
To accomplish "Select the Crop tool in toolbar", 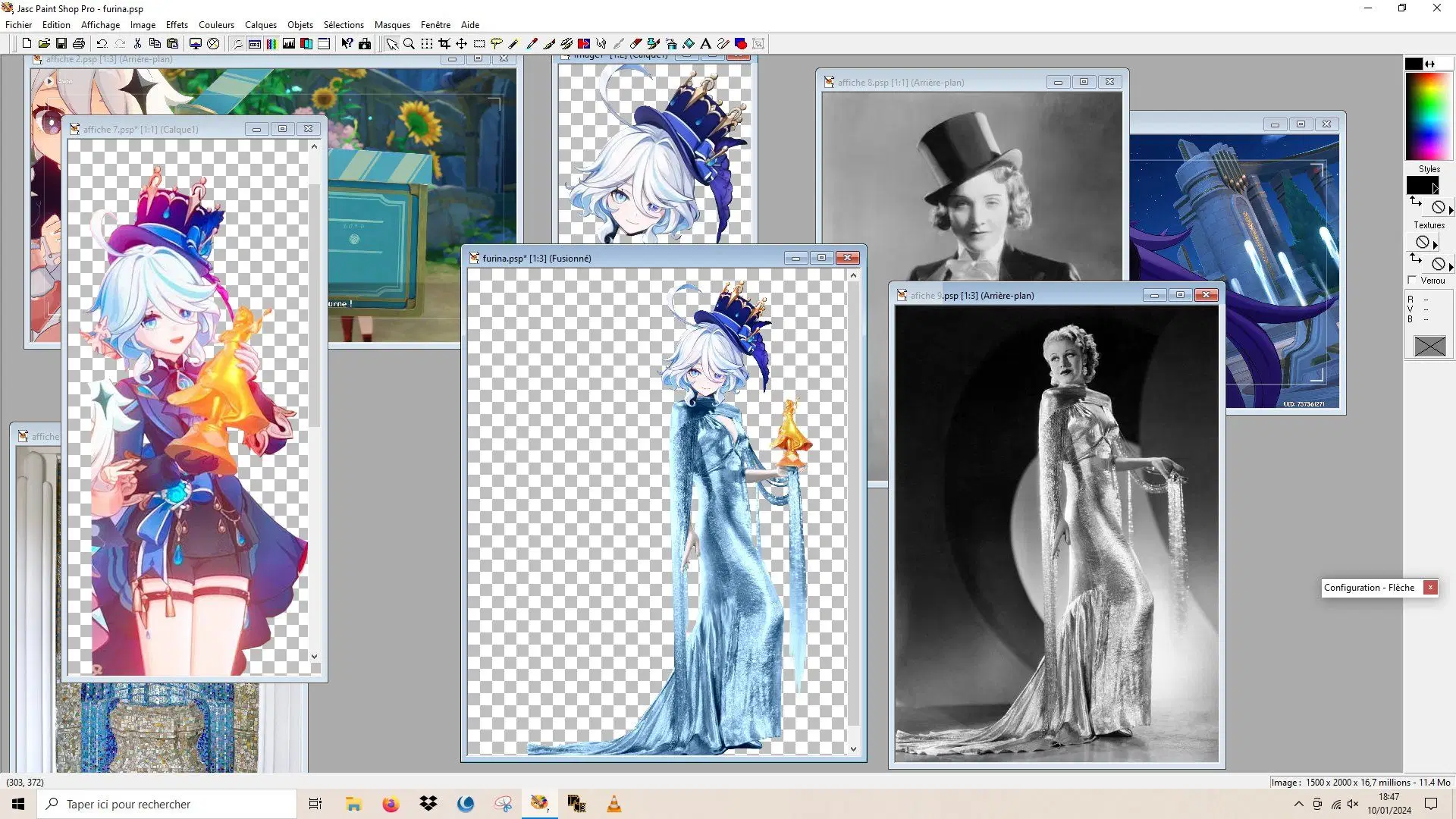I will click(444, 44).
